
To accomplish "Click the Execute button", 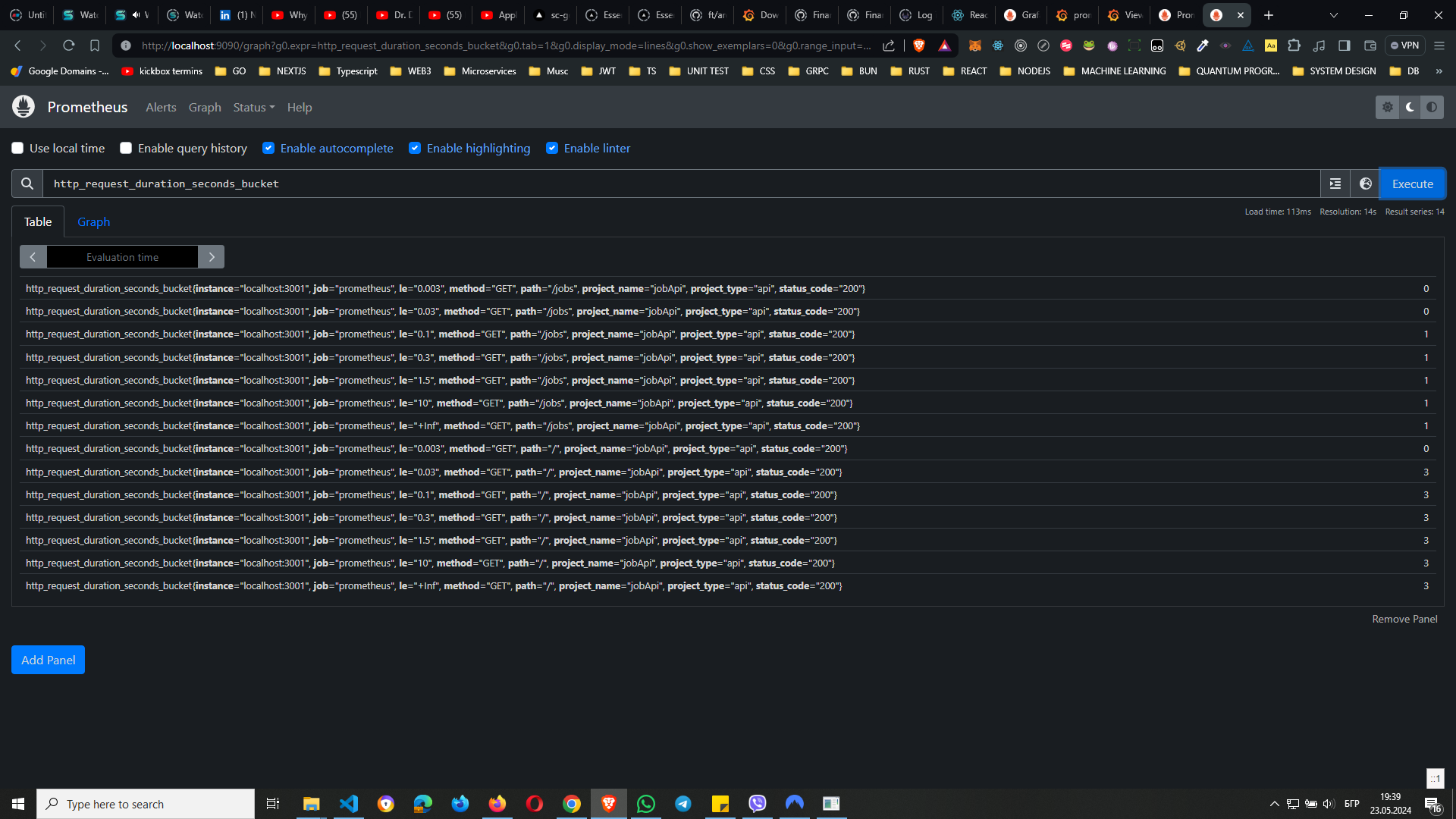I will point(1413,183).
